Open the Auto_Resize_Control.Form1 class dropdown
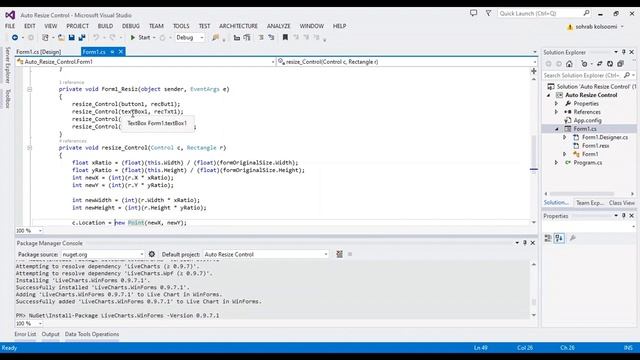This screenshot has width=640, height=360. coord(146,62)
